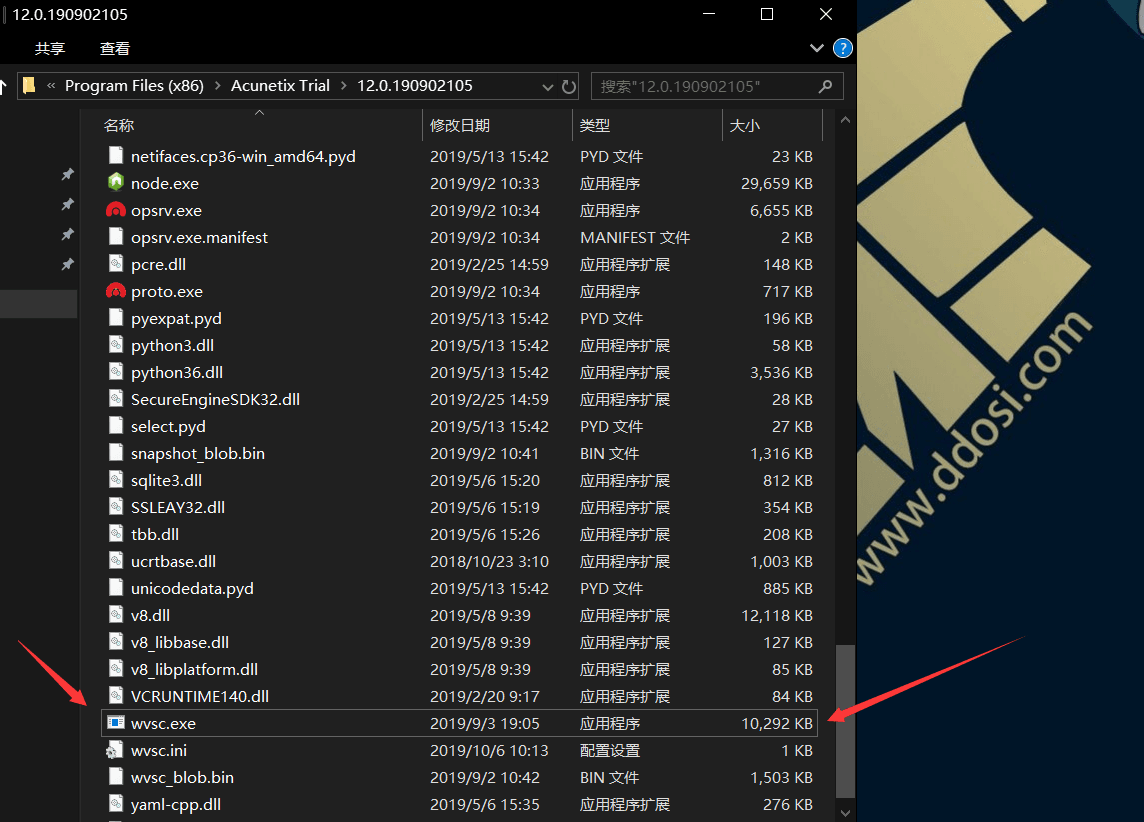Click the python36.dll file icon

(115, 371)
